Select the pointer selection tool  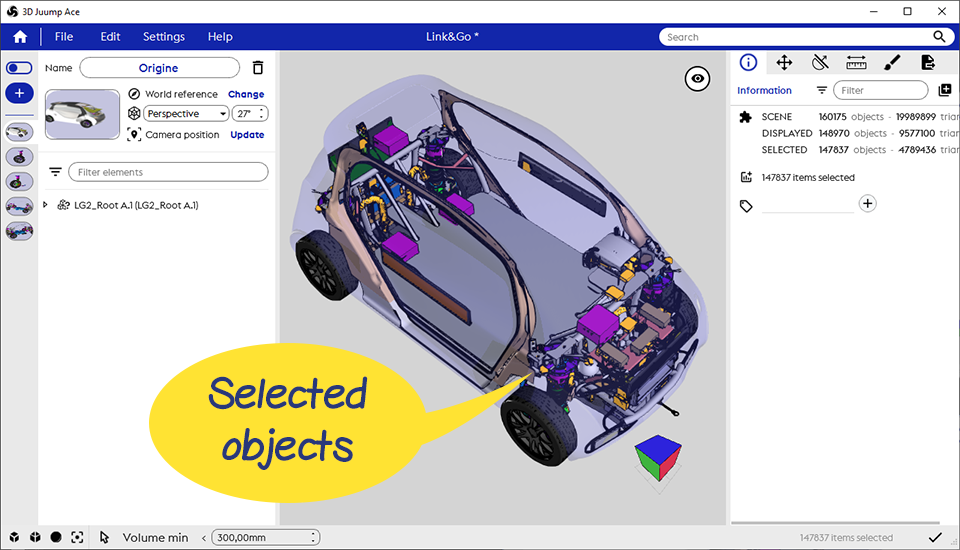[104, 537]
